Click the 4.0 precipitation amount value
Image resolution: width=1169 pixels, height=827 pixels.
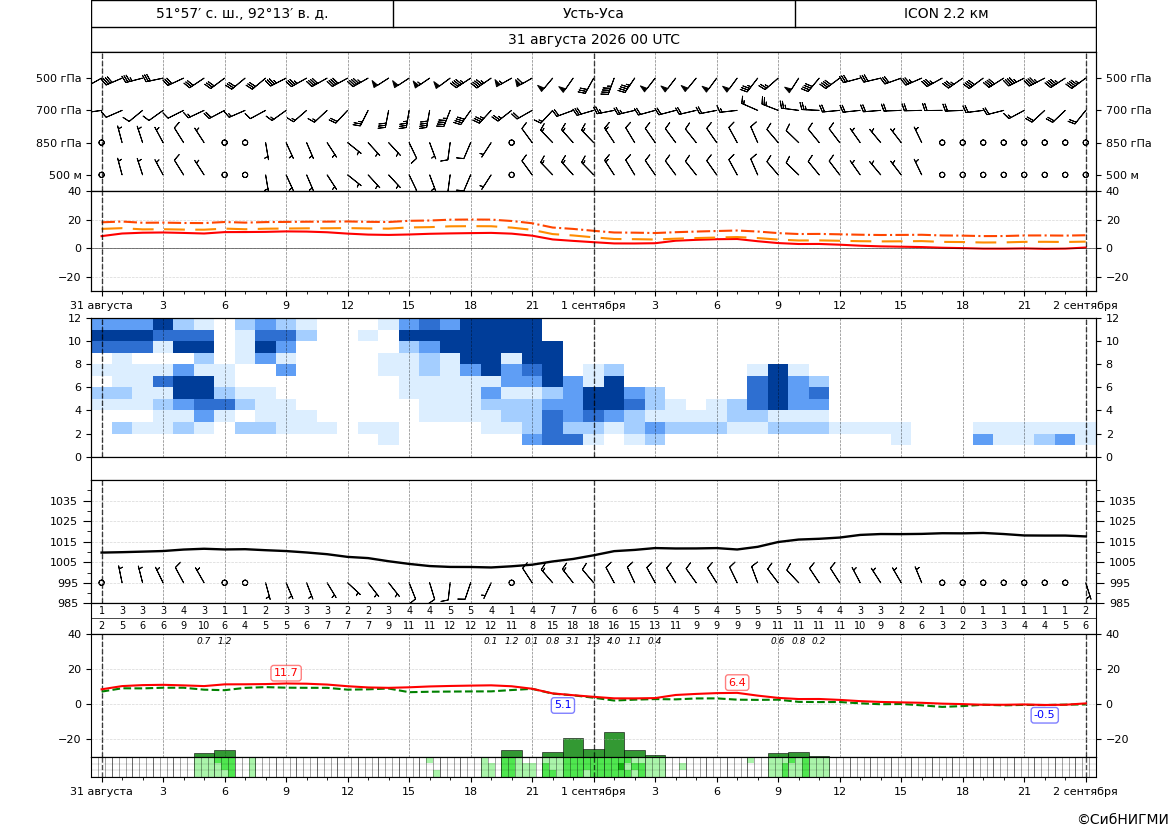(x=614, y=641)
